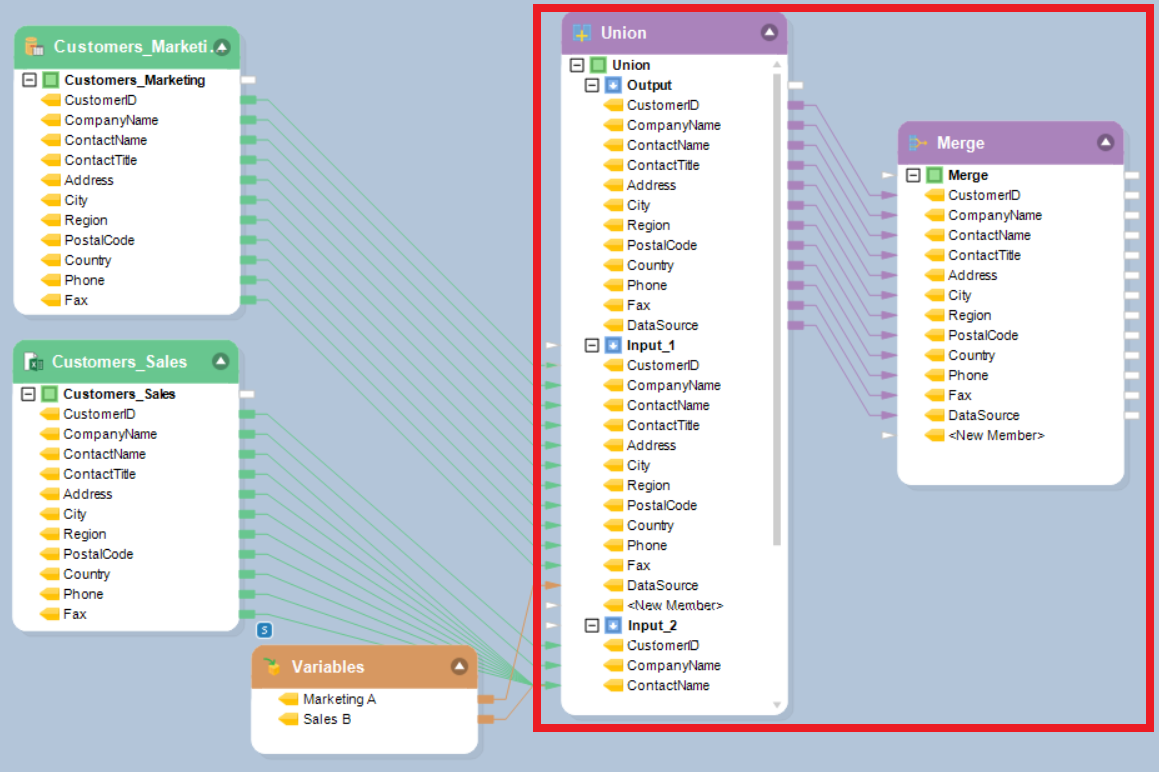Click the small S badge below Customers_Sales
Image resolution: width=1159 pixels, height=772 pixels.
(265, 629)
